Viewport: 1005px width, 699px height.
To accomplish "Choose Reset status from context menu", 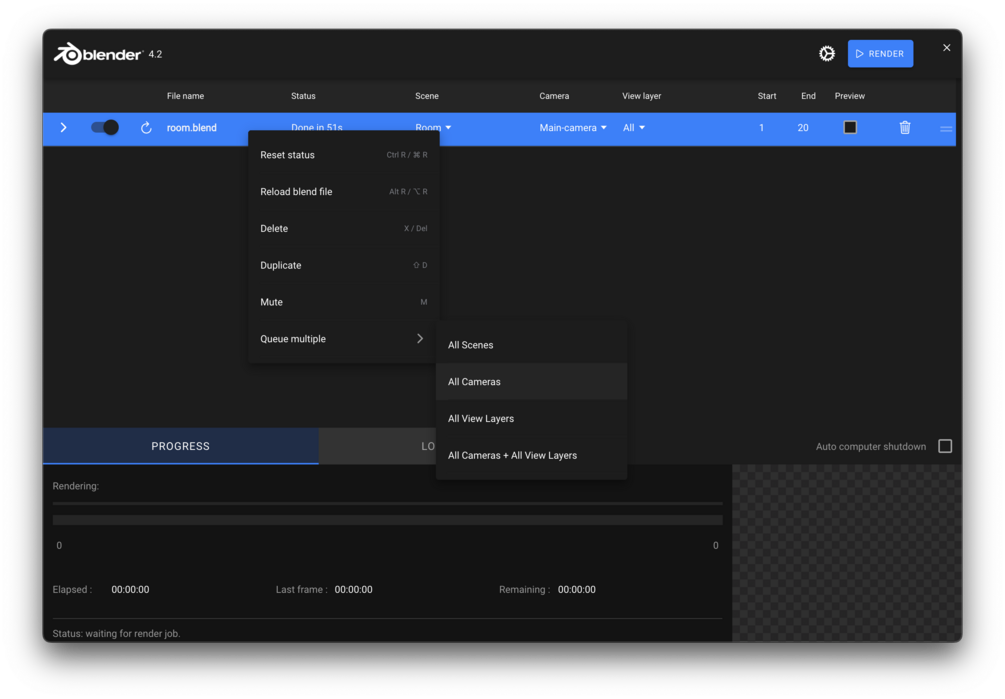I will (x=344, y=155).
